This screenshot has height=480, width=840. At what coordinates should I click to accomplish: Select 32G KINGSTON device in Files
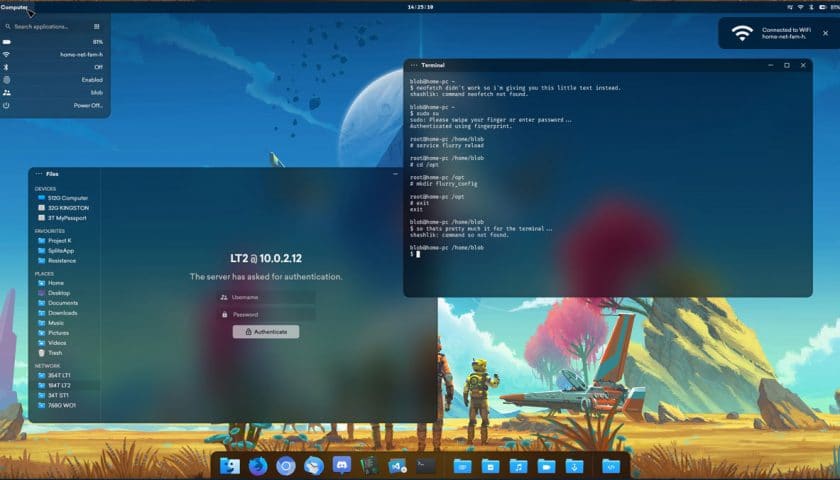click(x=64, y=208)
